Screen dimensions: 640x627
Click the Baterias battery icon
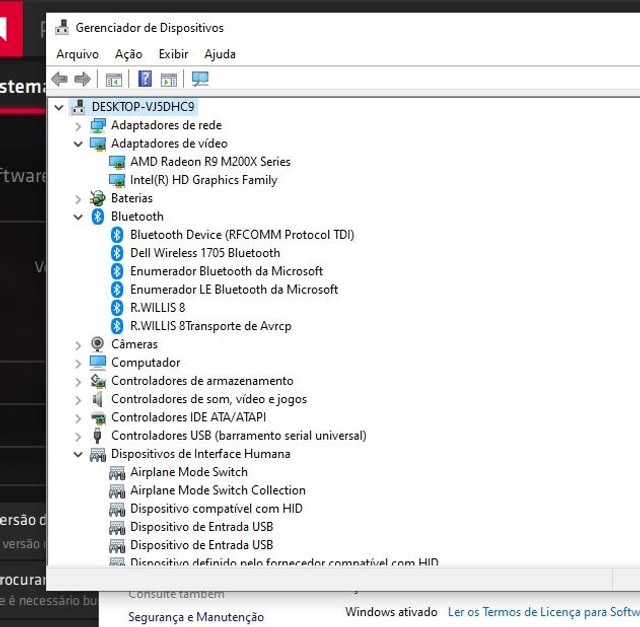pyautogui.click(x=98, y=198)
